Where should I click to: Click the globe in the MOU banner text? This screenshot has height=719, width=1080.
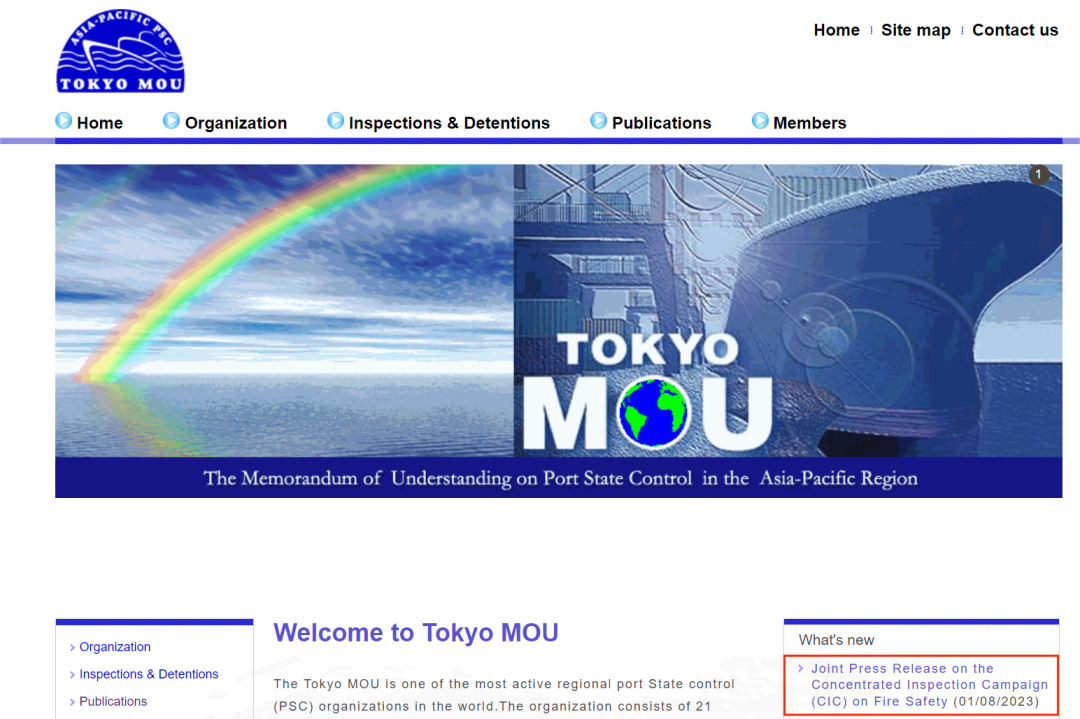[x=653, y=413]
